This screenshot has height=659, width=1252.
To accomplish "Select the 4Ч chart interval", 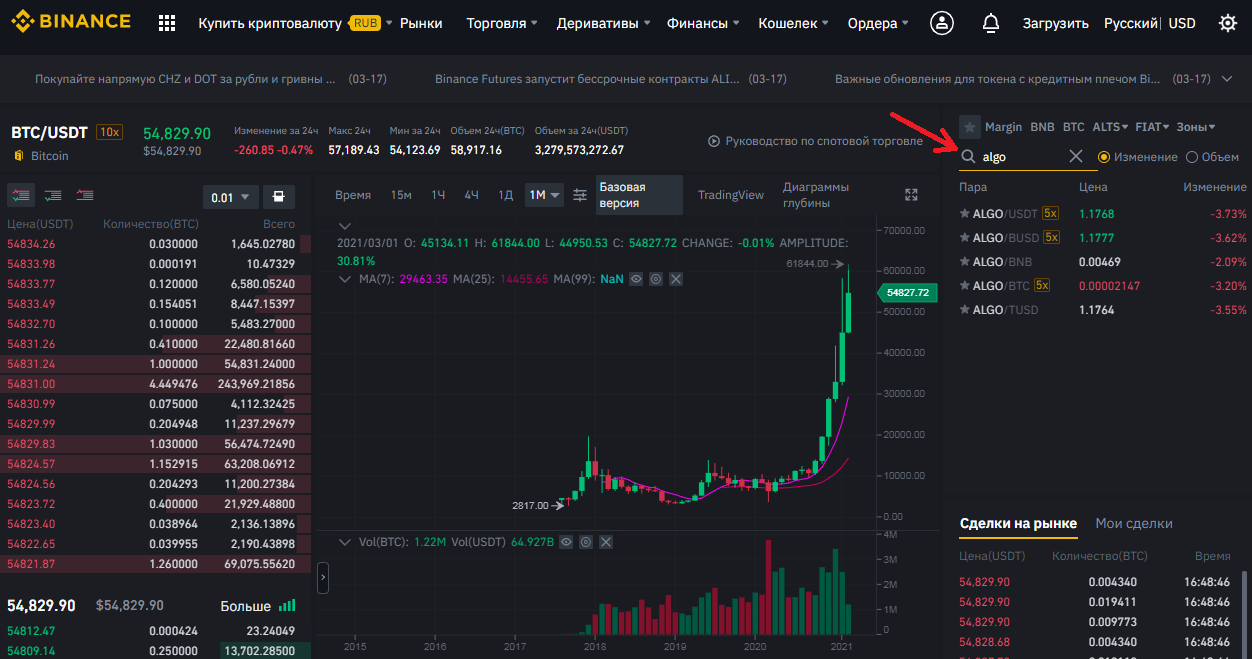I will tap(472, 195).
